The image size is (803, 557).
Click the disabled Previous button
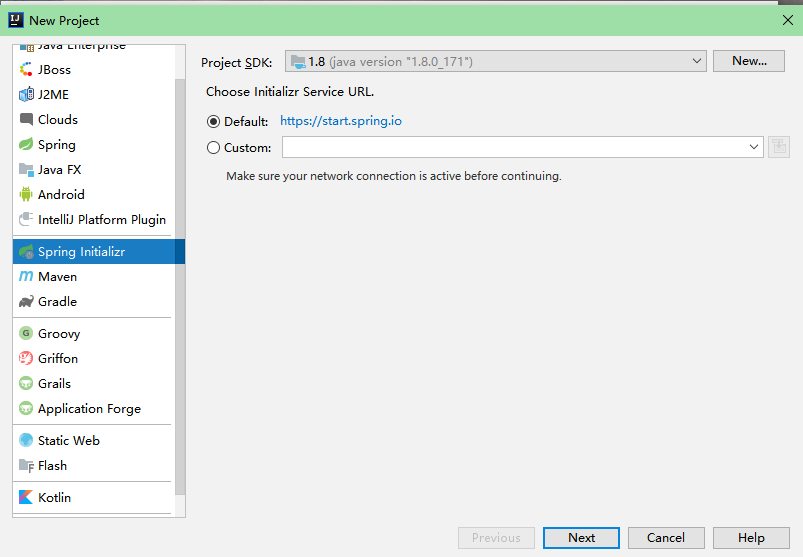point(496,538)
